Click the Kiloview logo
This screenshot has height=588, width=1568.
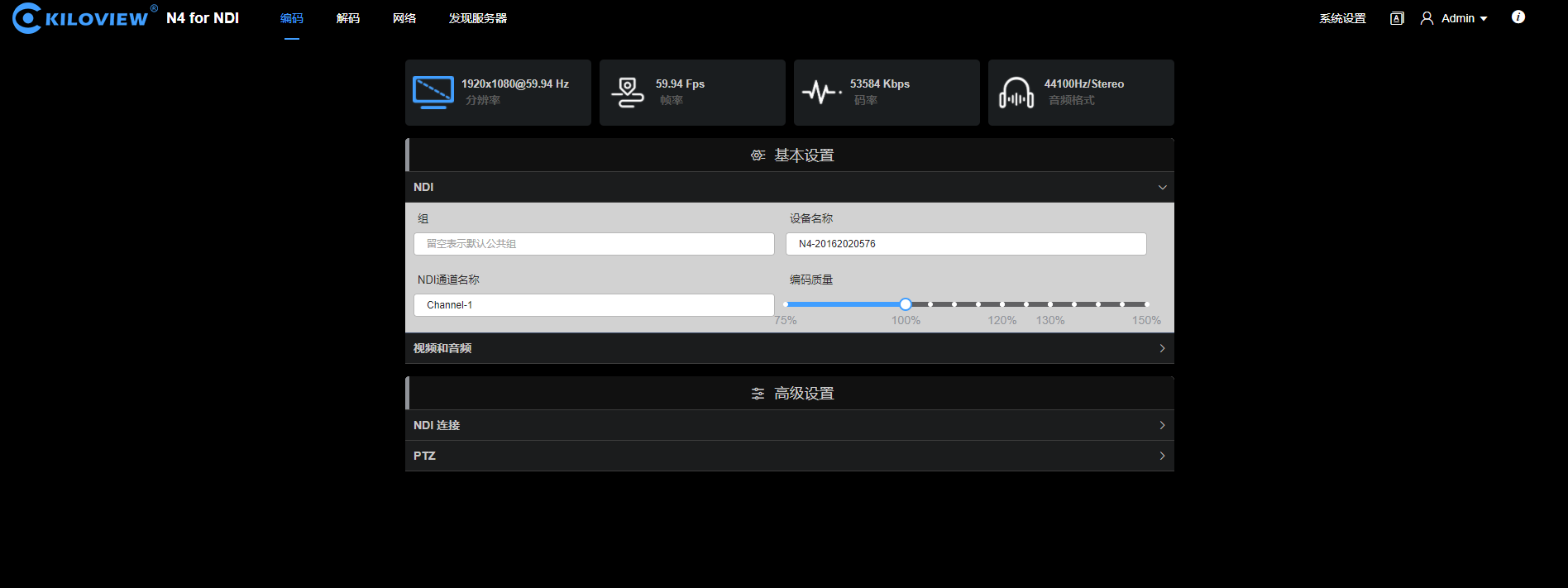(x=84, y=18)
